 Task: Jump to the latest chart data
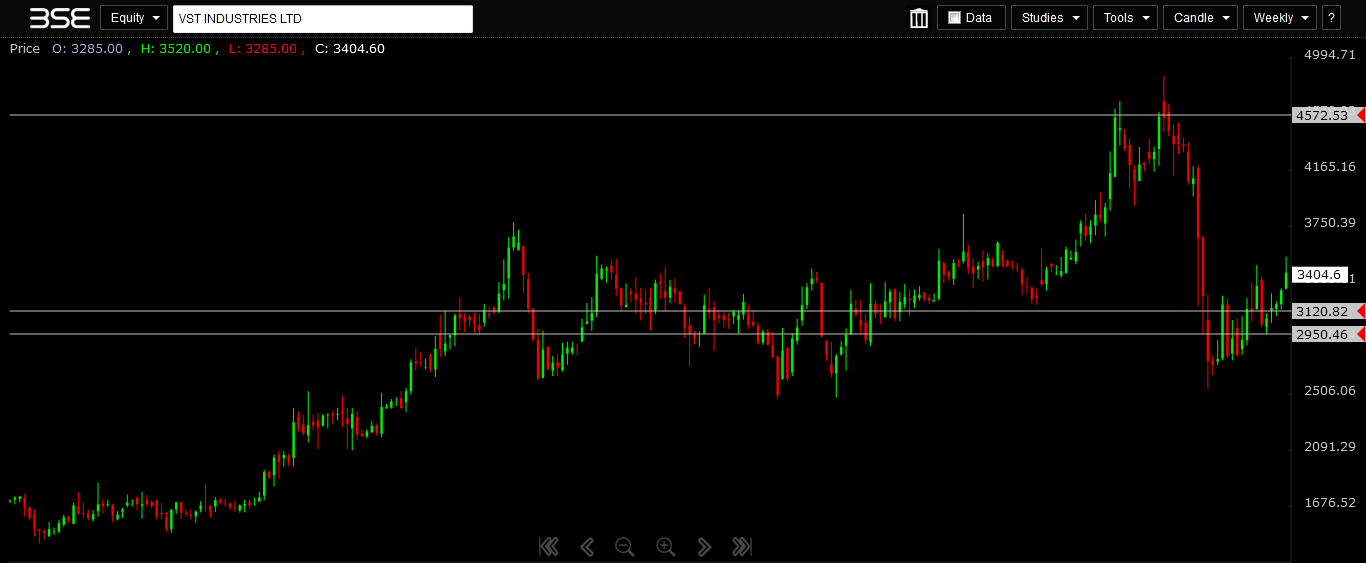tap(741, 546)
